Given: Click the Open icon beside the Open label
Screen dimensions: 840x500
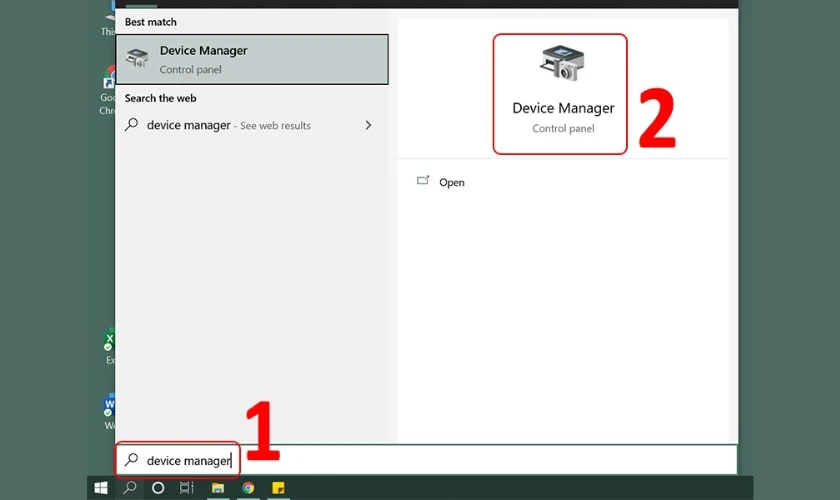Looking at the screenshot, I should (x=423, y=181).
